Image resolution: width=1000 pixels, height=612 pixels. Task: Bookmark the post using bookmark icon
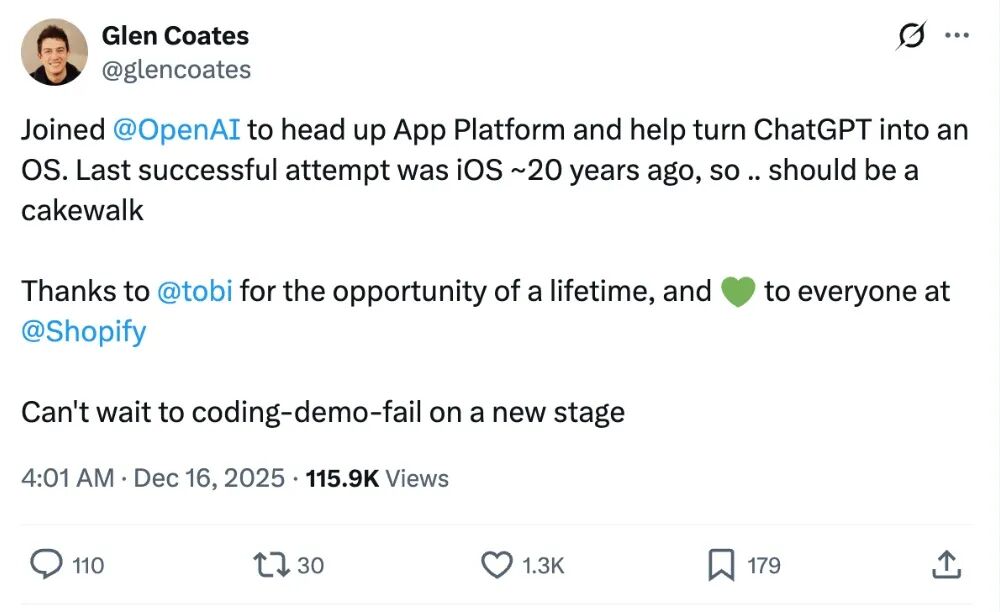pyautogui.click(x=721, y=566)
